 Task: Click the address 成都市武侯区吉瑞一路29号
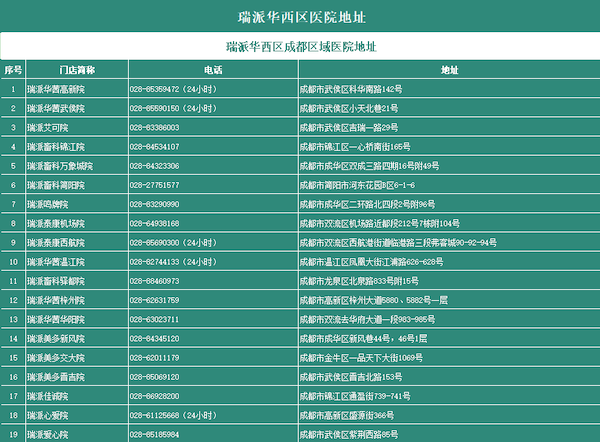click(x=349, y=127)
